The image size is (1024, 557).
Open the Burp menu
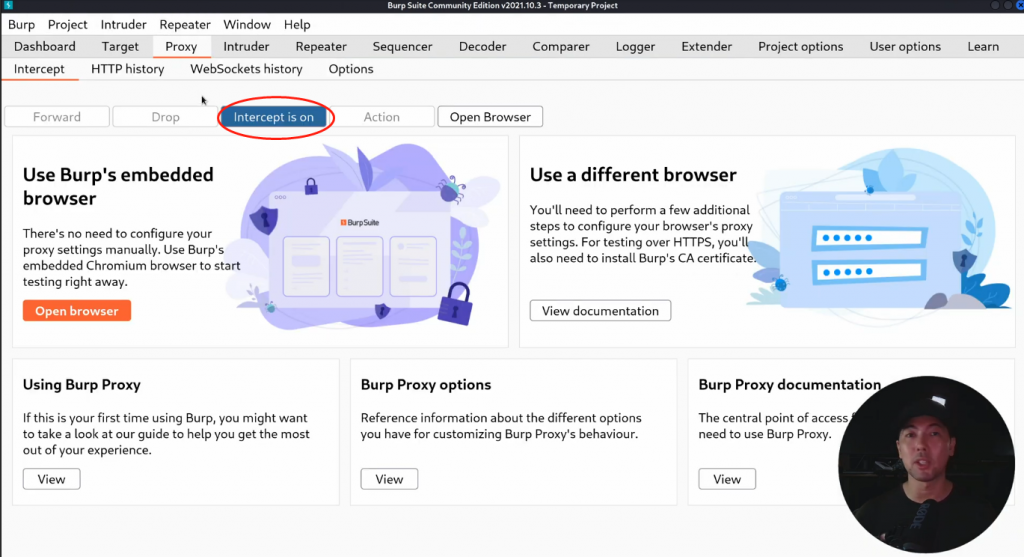coord(22,24)
